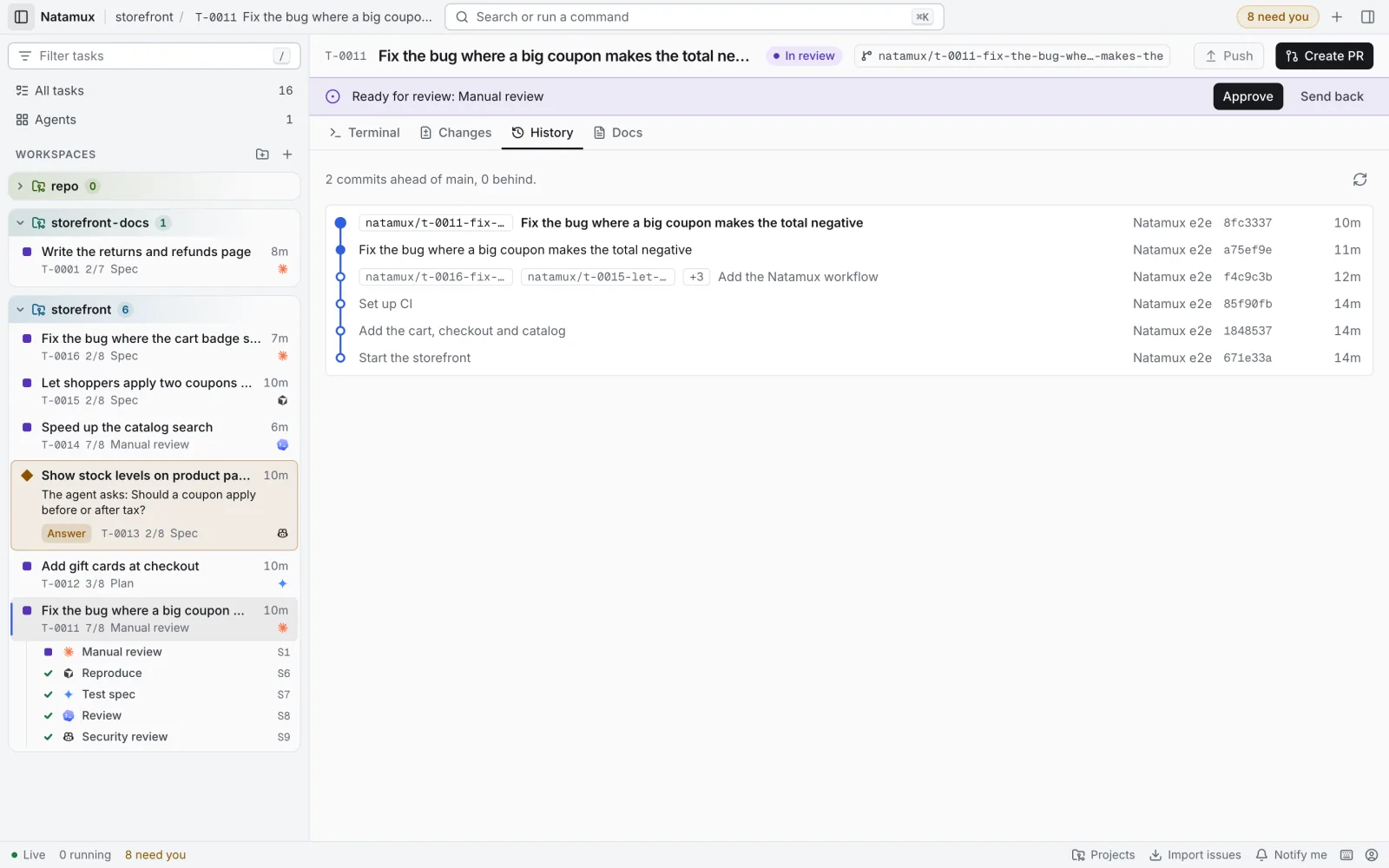Focus the Search or run a command field
Screen dimensions: 1389x868
click(x=694, y=16)
